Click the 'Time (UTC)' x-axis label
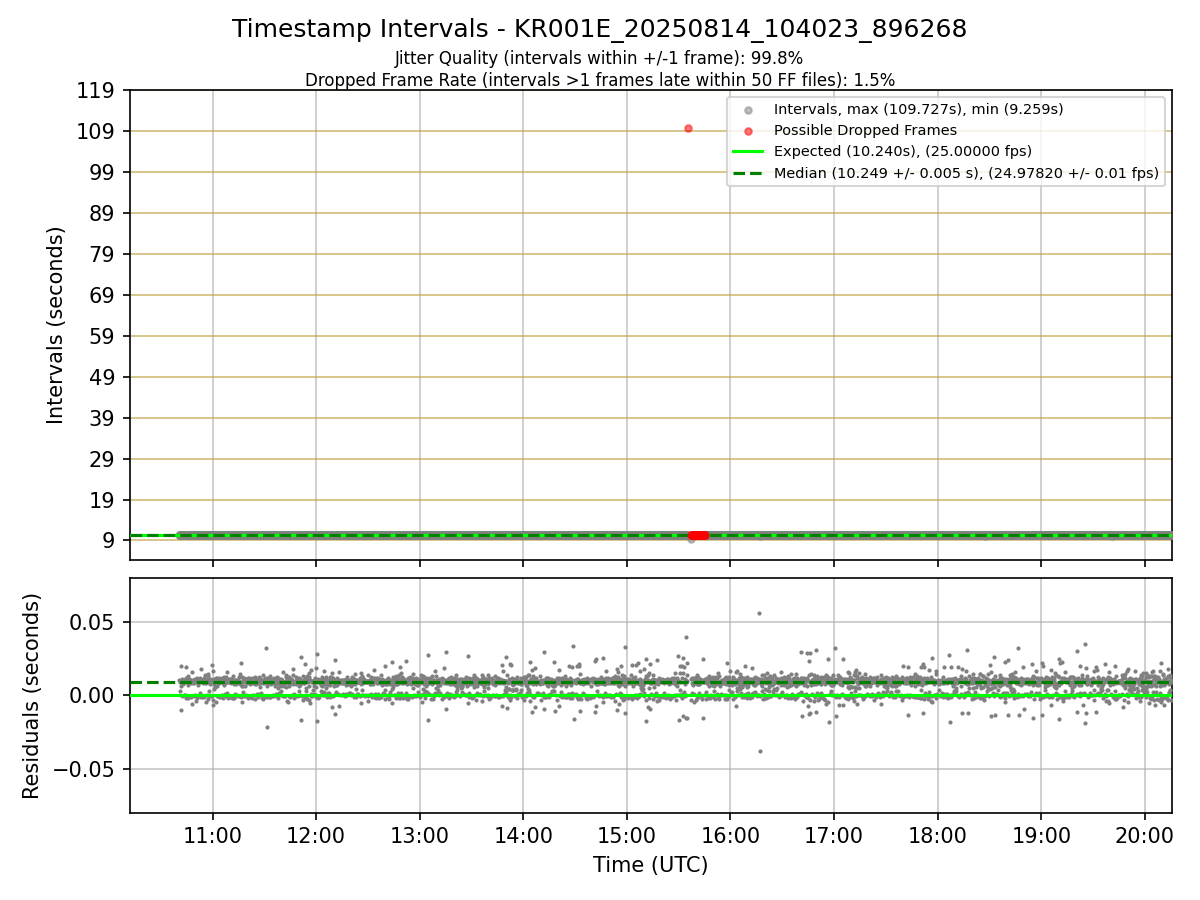This screenshot has height=900, width=1200. click(x=650, y=865)
